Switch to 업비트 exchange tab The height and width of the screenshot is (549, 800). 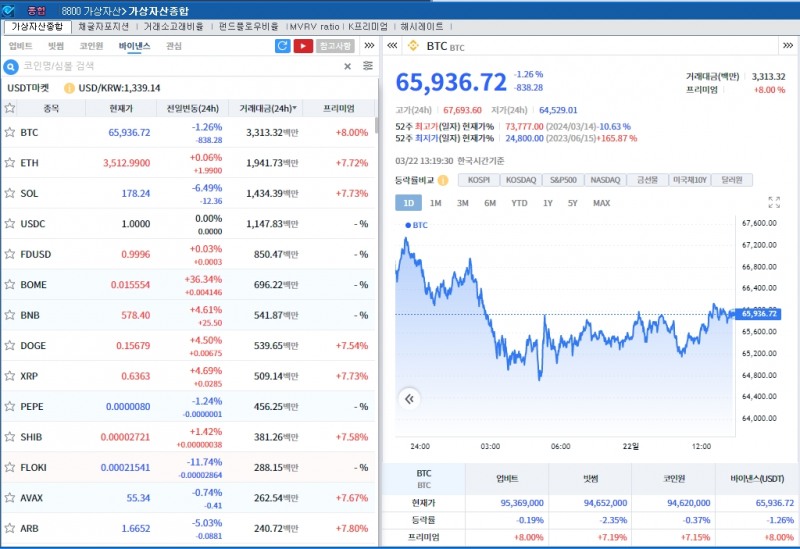pos(20,46)
